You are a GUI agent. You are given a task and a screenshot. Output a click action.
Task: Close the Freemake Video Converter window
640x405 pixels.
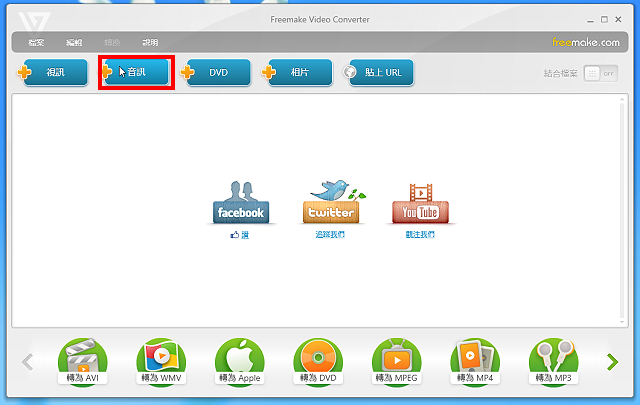618,20
